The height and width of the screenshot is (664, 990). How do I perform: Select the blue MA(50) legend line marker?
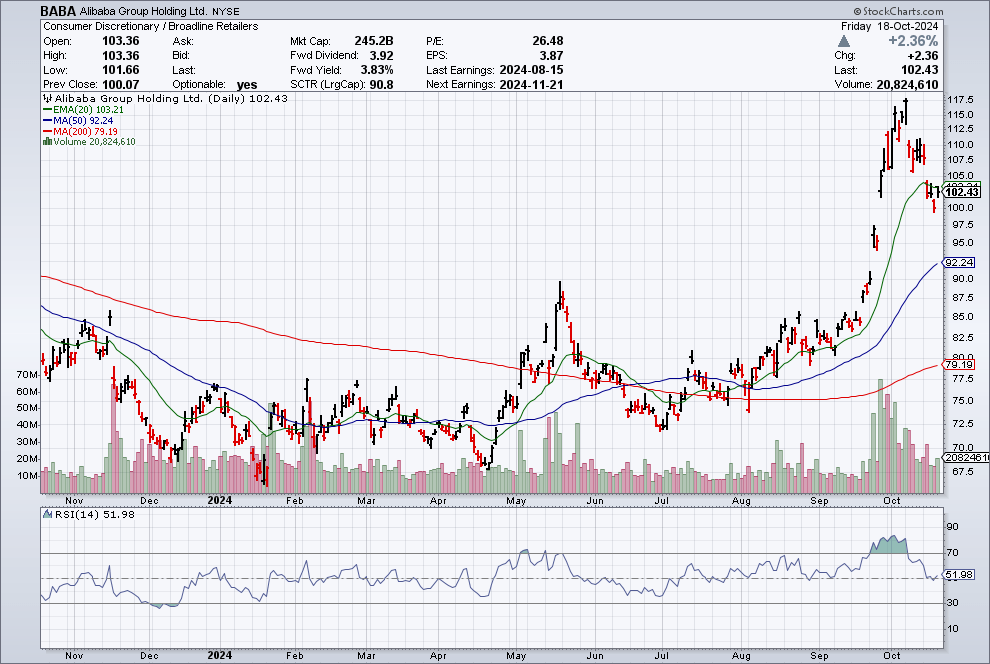[46, 121]
